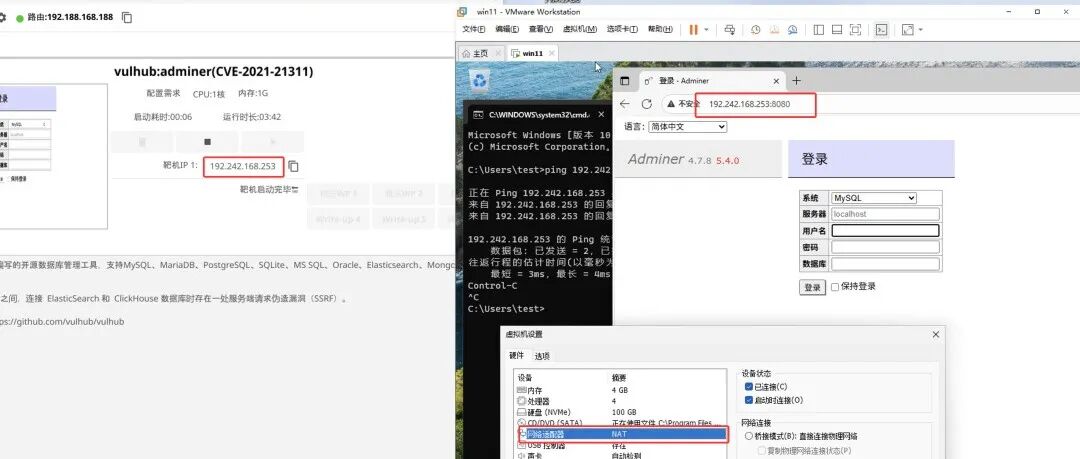Open the Adminer 5.4.0 version link
Screen dimensions: 1080x459
point(727,161)
